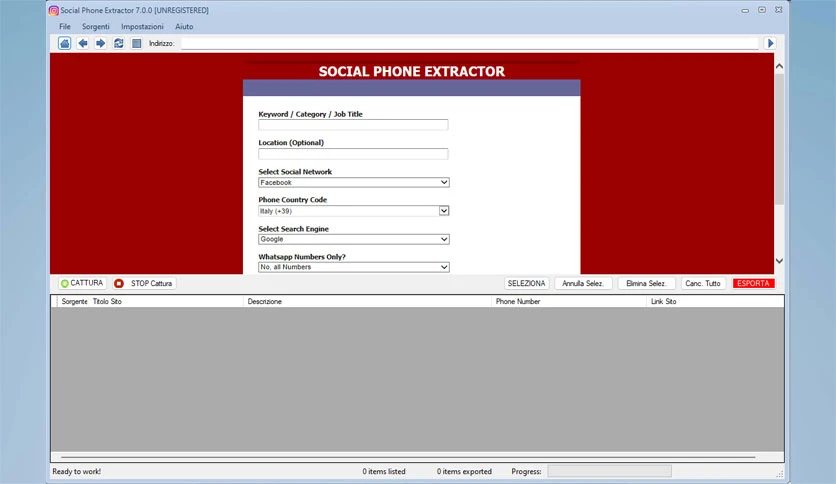The width and height of the screenshot is (836, 484).
Task: Click the vertical scrollbar thumb of web panel
Action: coord(779,139)
